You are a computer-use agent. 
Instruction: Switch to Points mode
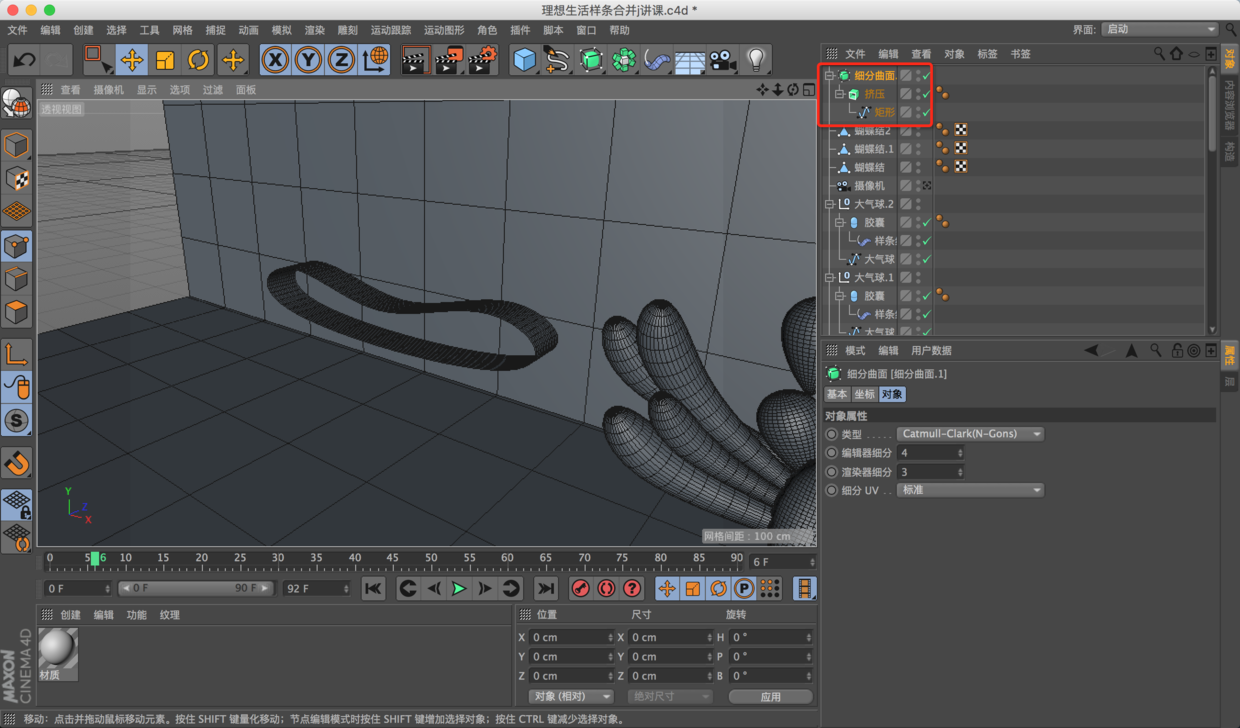pos(16,245)
